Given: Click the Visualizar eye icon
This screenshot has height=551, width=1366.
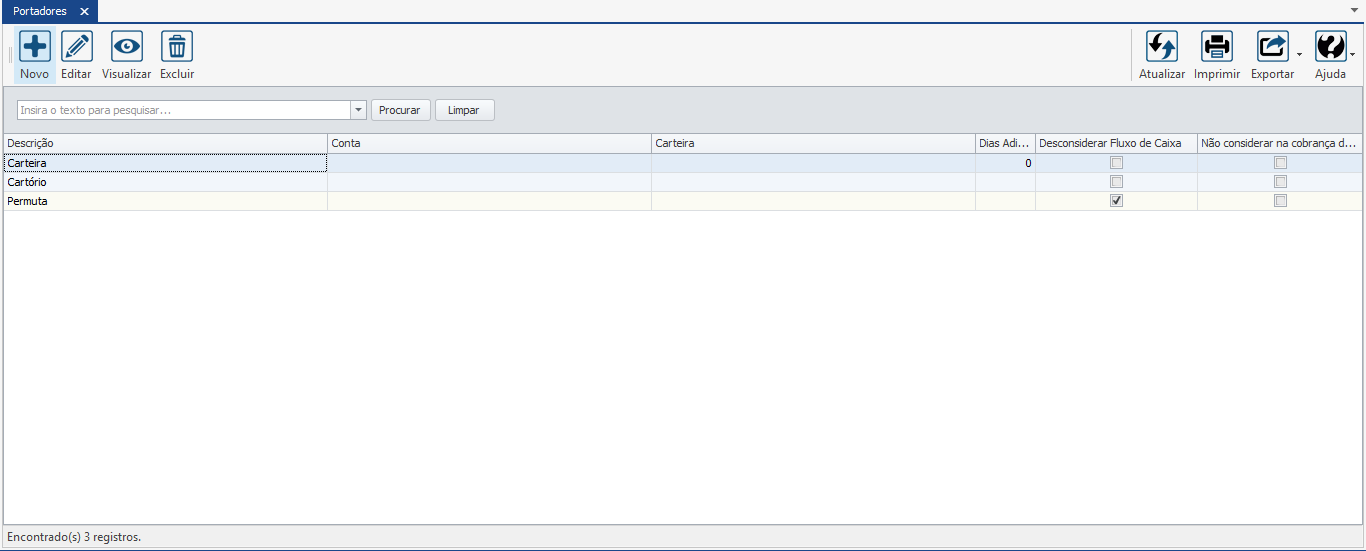Looking at the screenshot, I should tap(126, 47).
